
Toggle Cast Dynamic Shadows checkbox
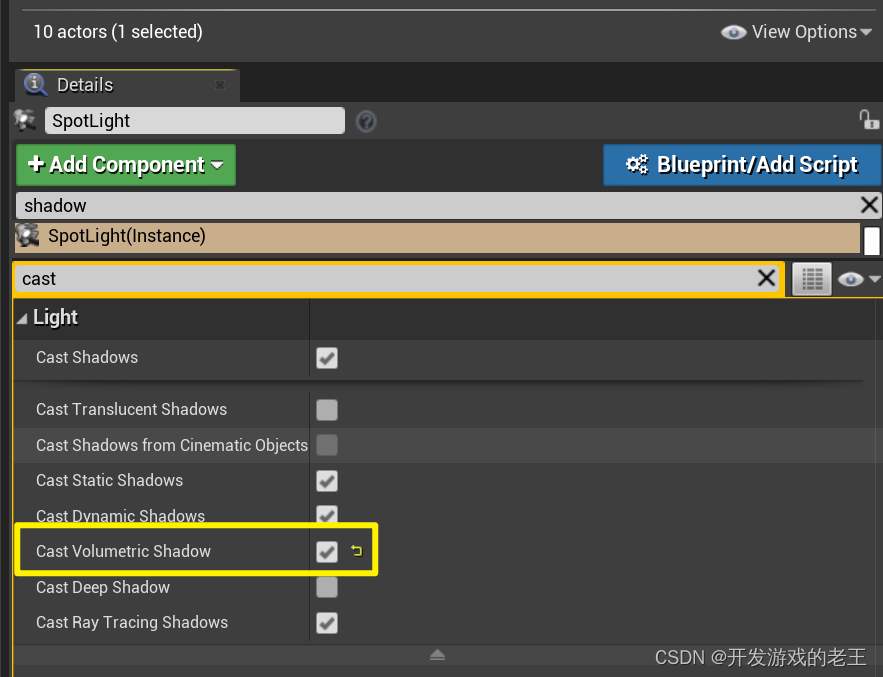327,515
